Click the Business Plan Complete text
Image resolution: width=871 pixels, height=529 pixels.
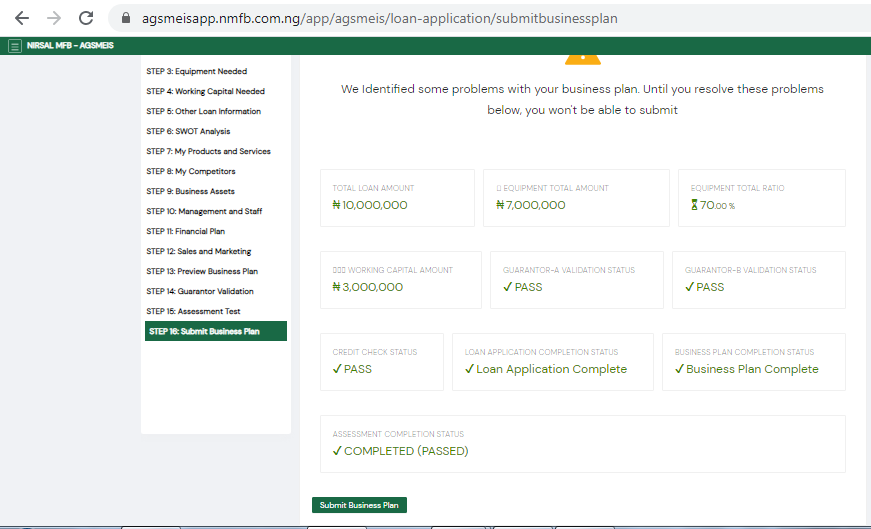(752, 370)
